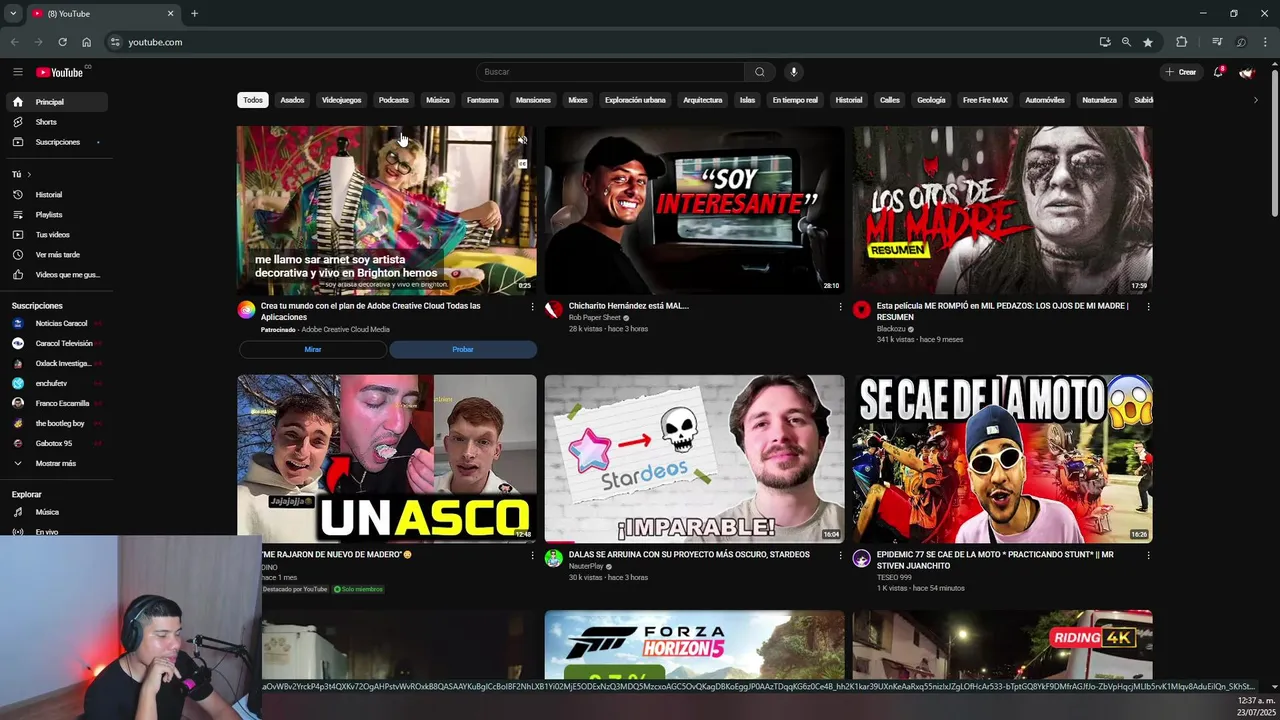Open the YouTube hamburger guide menu
The width and height of the screenshot is (1280, 720).
[17, 72]
